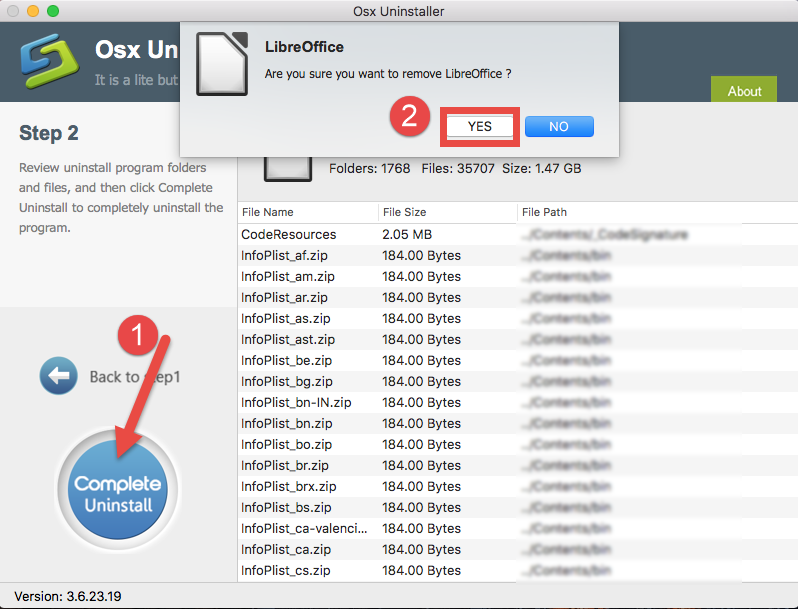Sort the list by File Path column
The width and height of the screenshot is (798, 609).
[658, 212]
